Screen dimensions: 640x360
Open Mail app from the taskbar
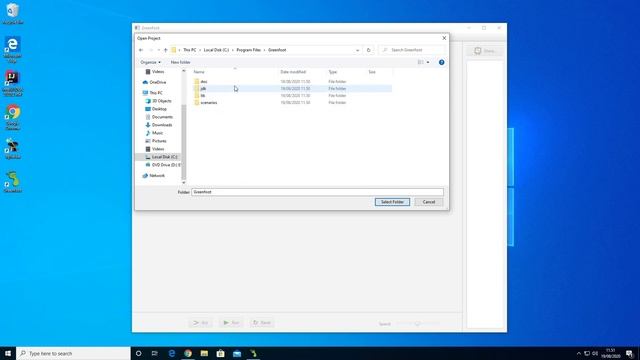coord(237,353)
